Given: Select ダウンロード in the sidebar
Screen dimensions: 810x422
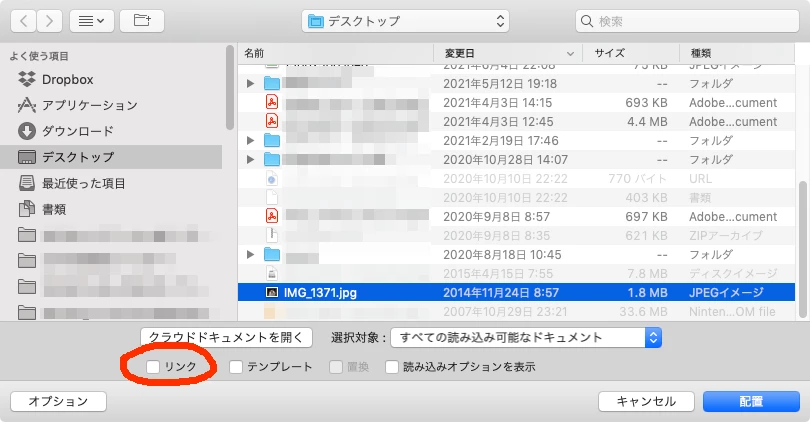Looking at the screenshot, I should 66,131.
